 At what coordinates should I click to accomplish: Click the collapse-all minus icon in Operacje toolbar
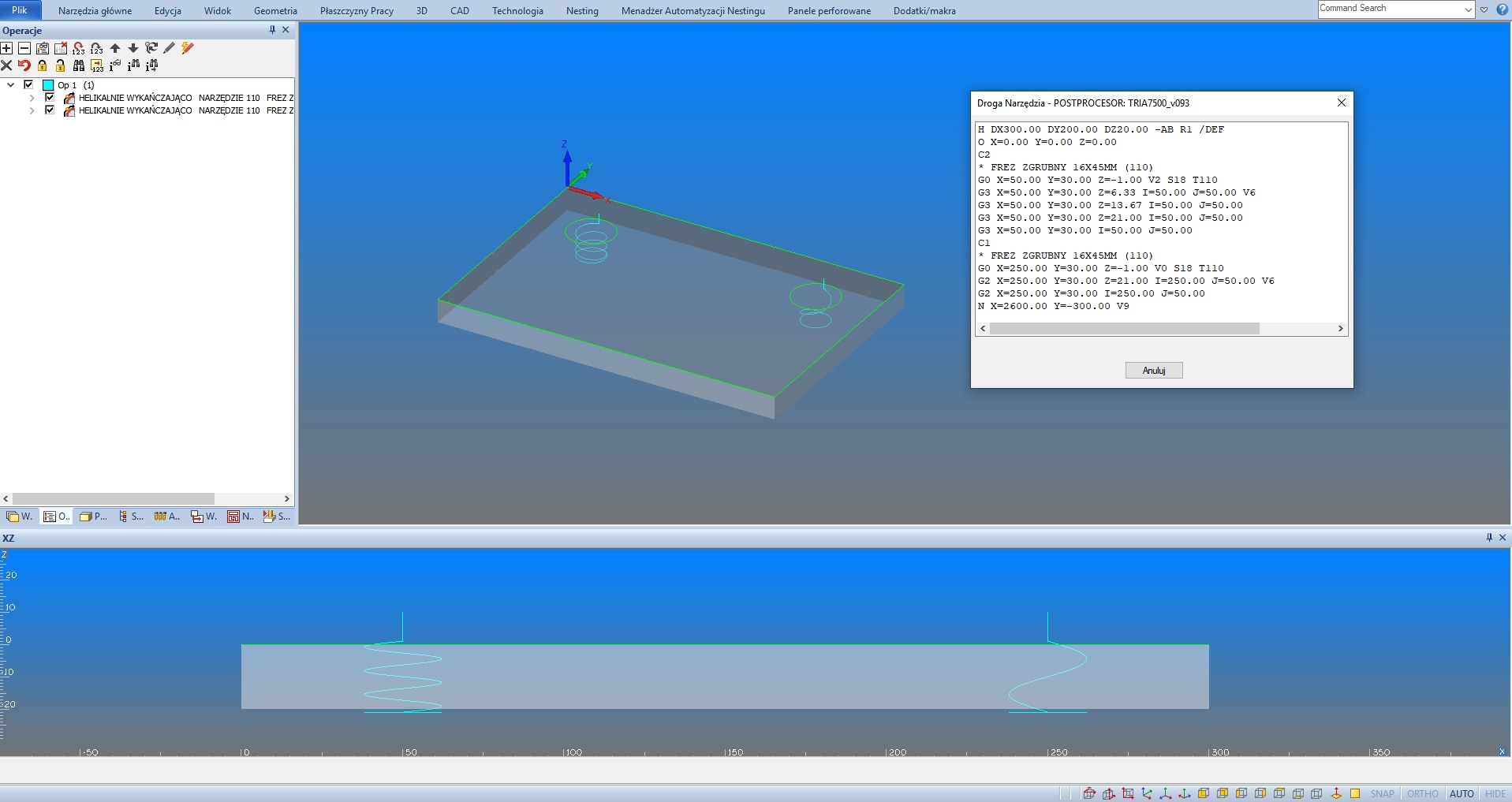tap(24, 48)
